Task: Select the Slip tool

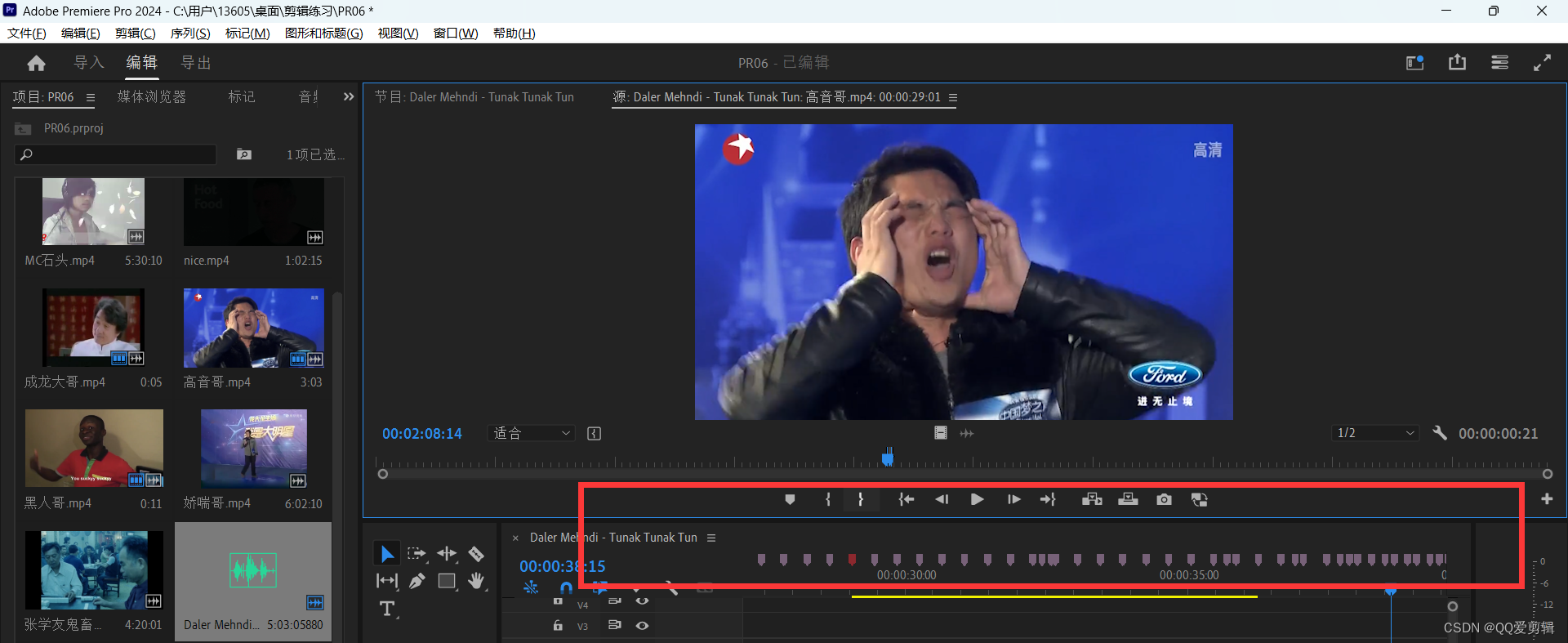Action: pos(387,581)
